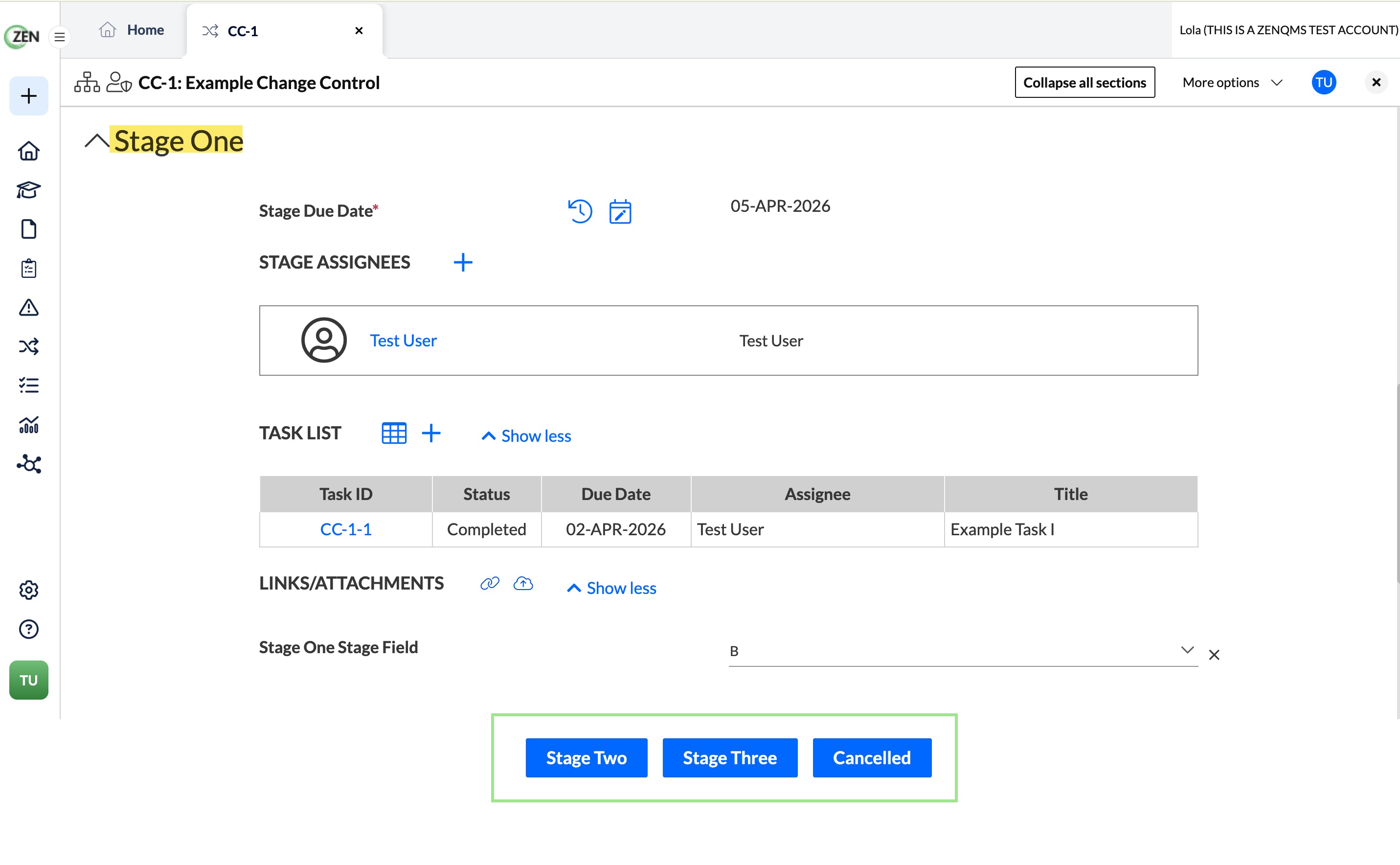View Stage Due Date history clock icon
Screen dimensions: 1400x865
(580, 211)
